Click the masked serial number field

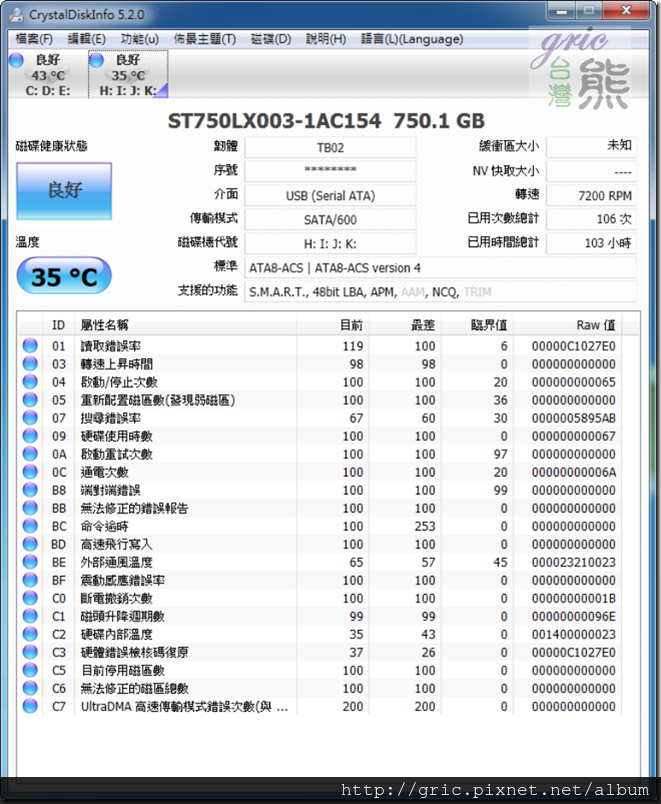pyautogui.click(x=330, y=171)
